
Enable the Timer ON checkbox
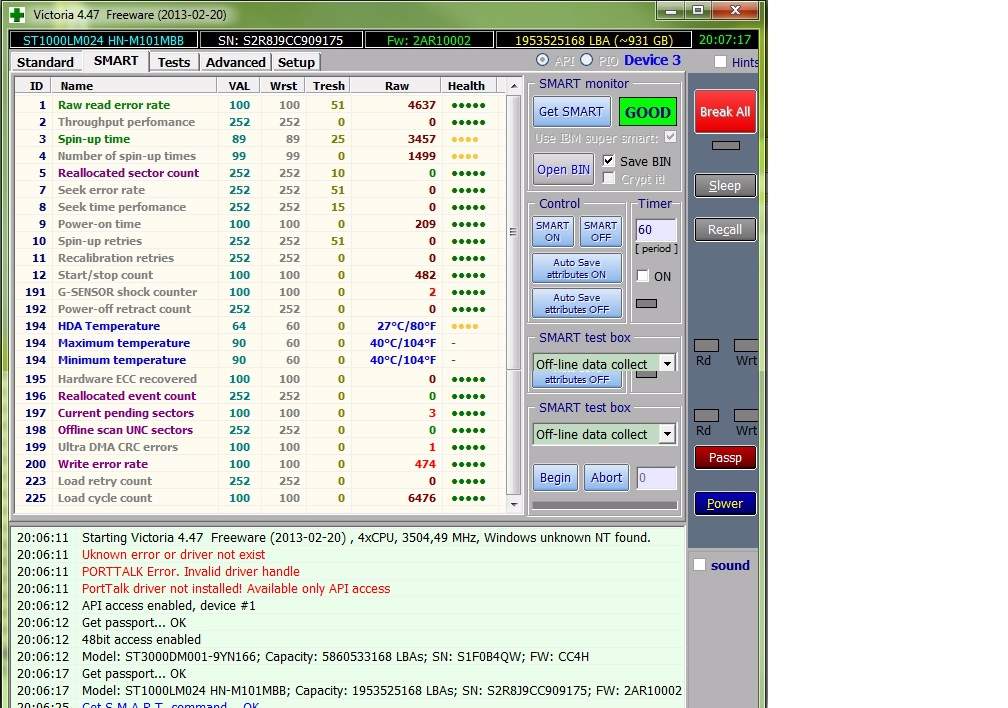[642, 276]
